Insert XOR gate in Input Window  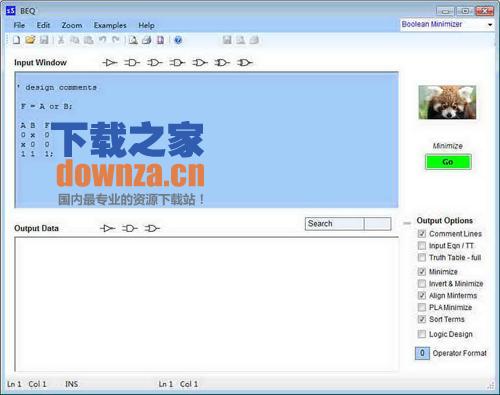222,63
